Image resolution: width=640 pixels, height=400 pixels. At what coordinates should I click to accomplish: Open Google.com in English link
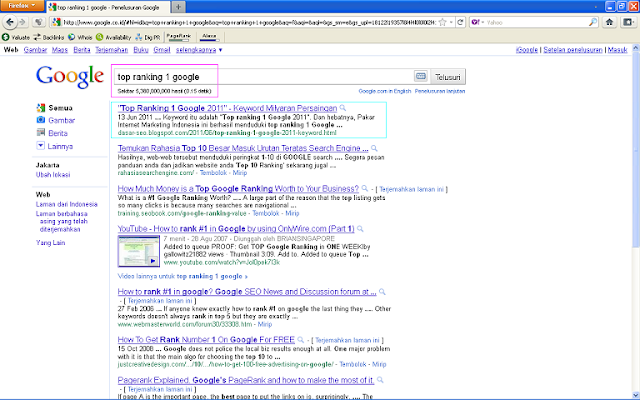[x=384, y=91]
